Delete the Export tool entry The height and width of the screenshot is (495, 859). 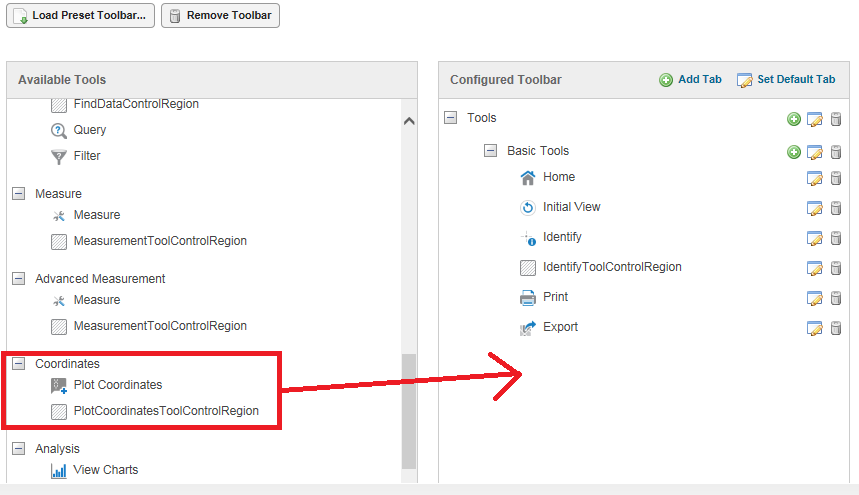point(835,328)
